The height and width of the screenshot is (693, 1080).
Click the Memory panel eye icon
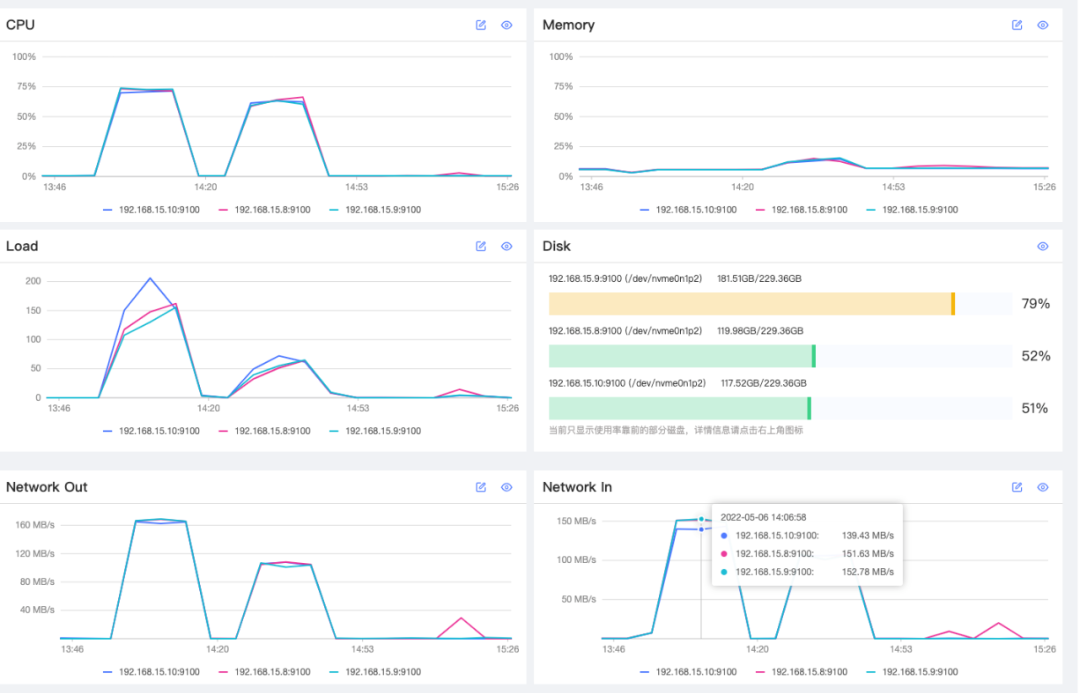1043,25
